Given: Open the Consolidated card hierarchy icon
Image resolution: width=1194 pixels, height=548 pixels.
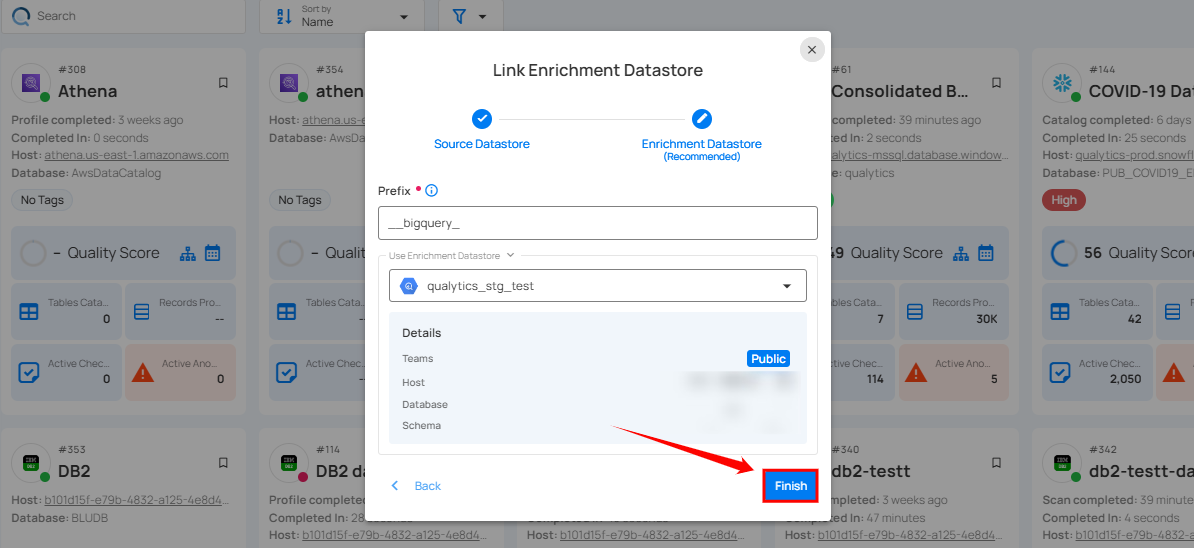Looking at the screenshot, I should pos(960,253).
